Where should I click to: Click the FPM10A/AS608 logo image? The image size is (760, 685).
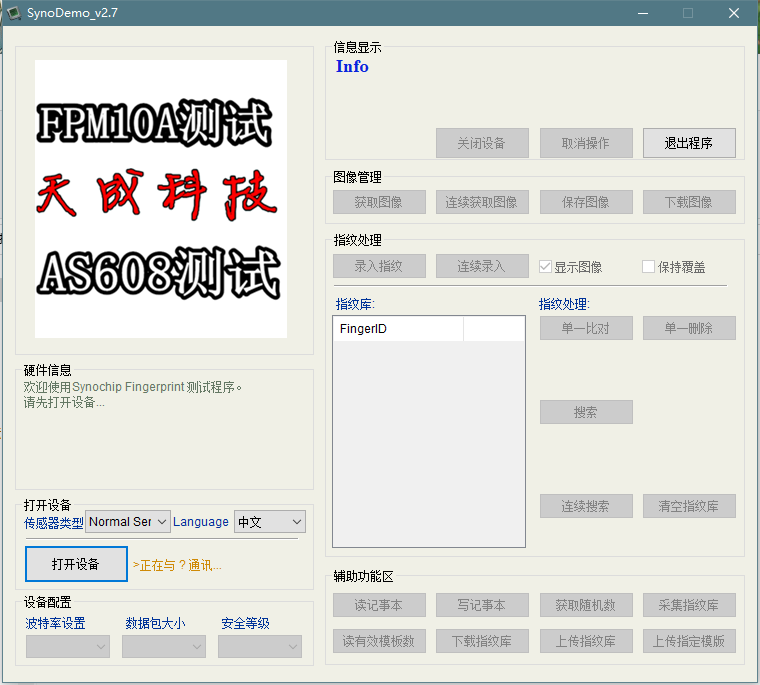(x=161, y=199)
